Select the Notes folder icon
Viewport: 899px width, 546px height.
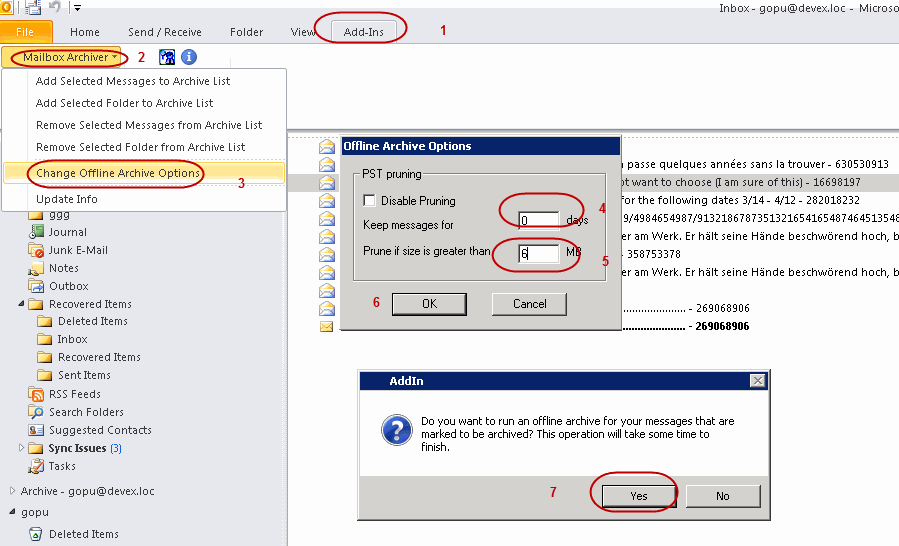36,268
